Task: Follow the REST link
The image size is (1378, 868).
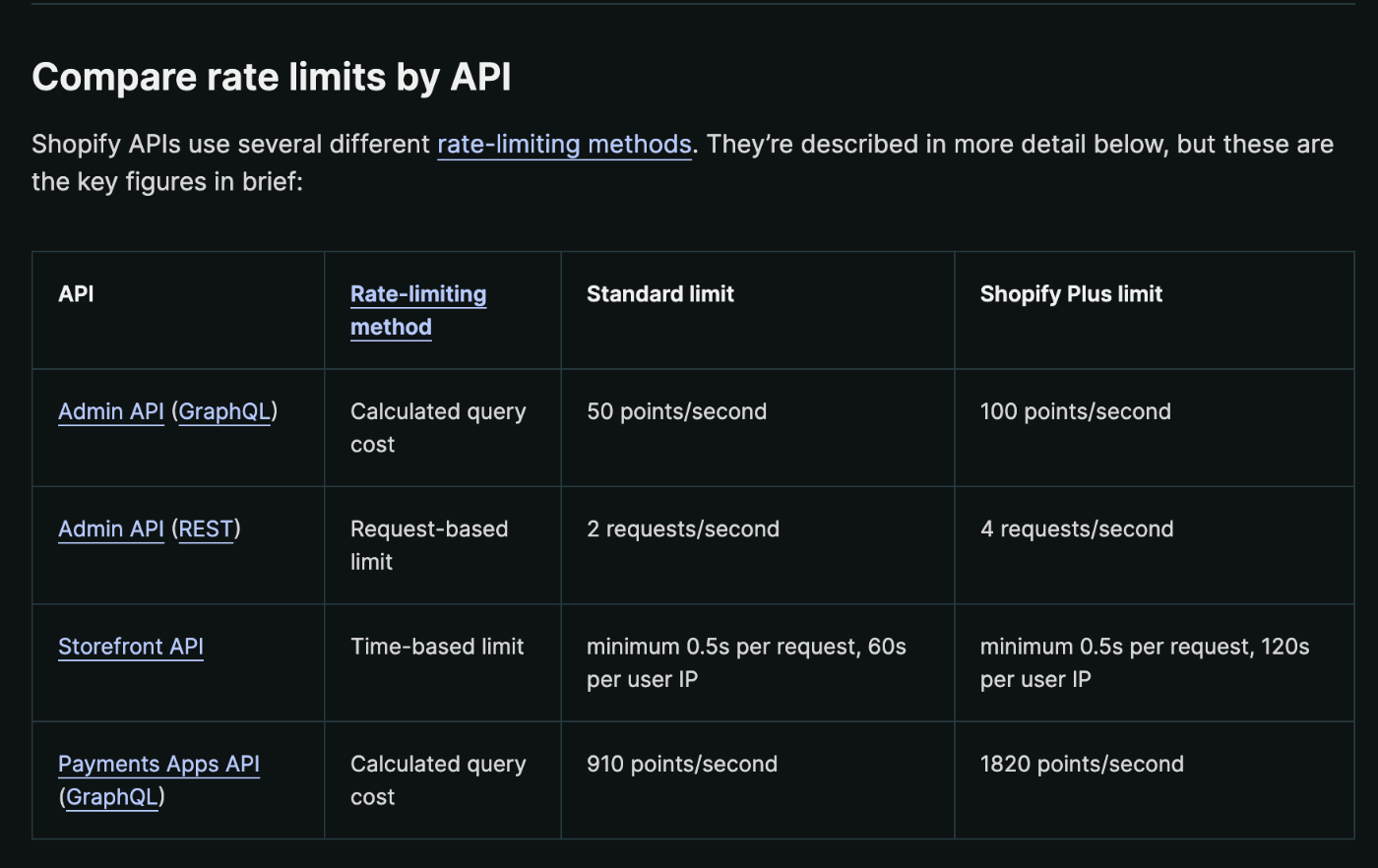Action: pos(206,528)
